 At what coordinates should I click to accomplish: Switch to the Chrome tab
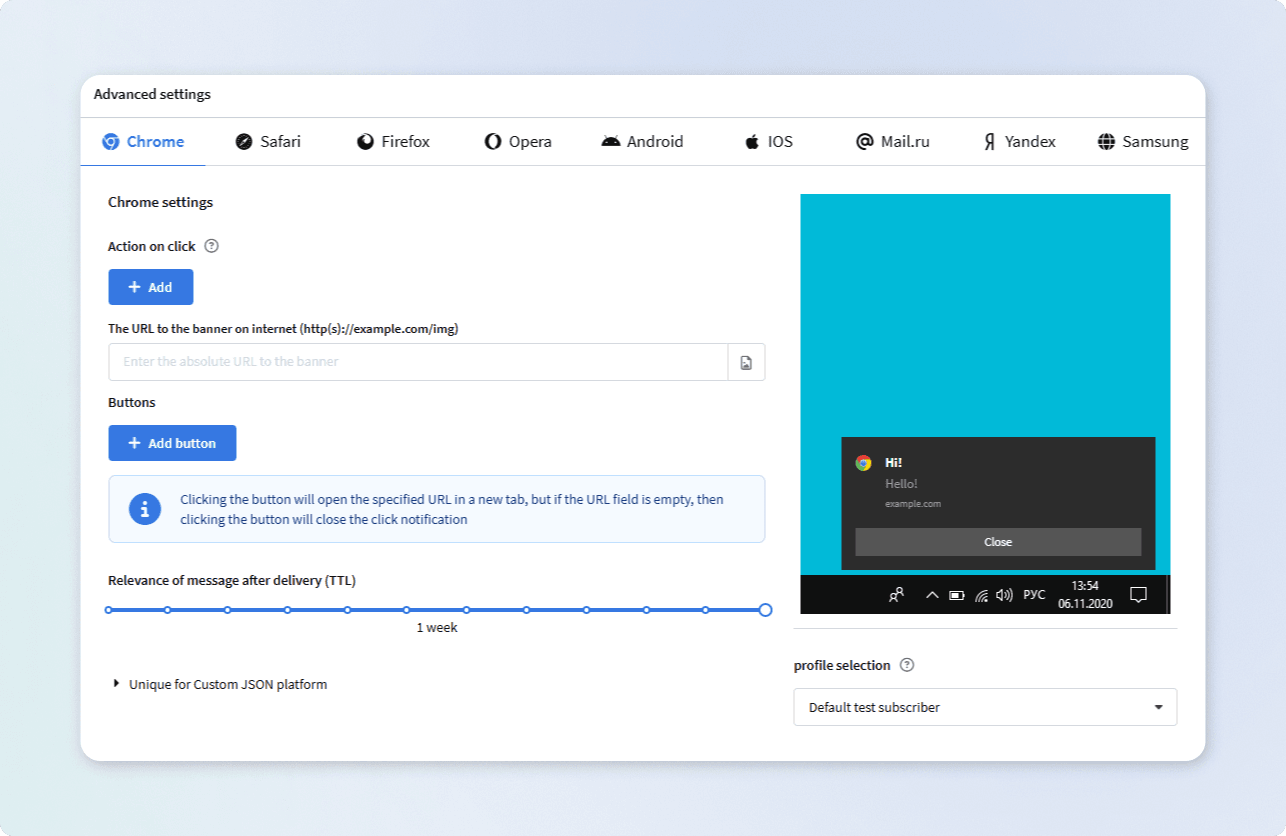[143, 142]
